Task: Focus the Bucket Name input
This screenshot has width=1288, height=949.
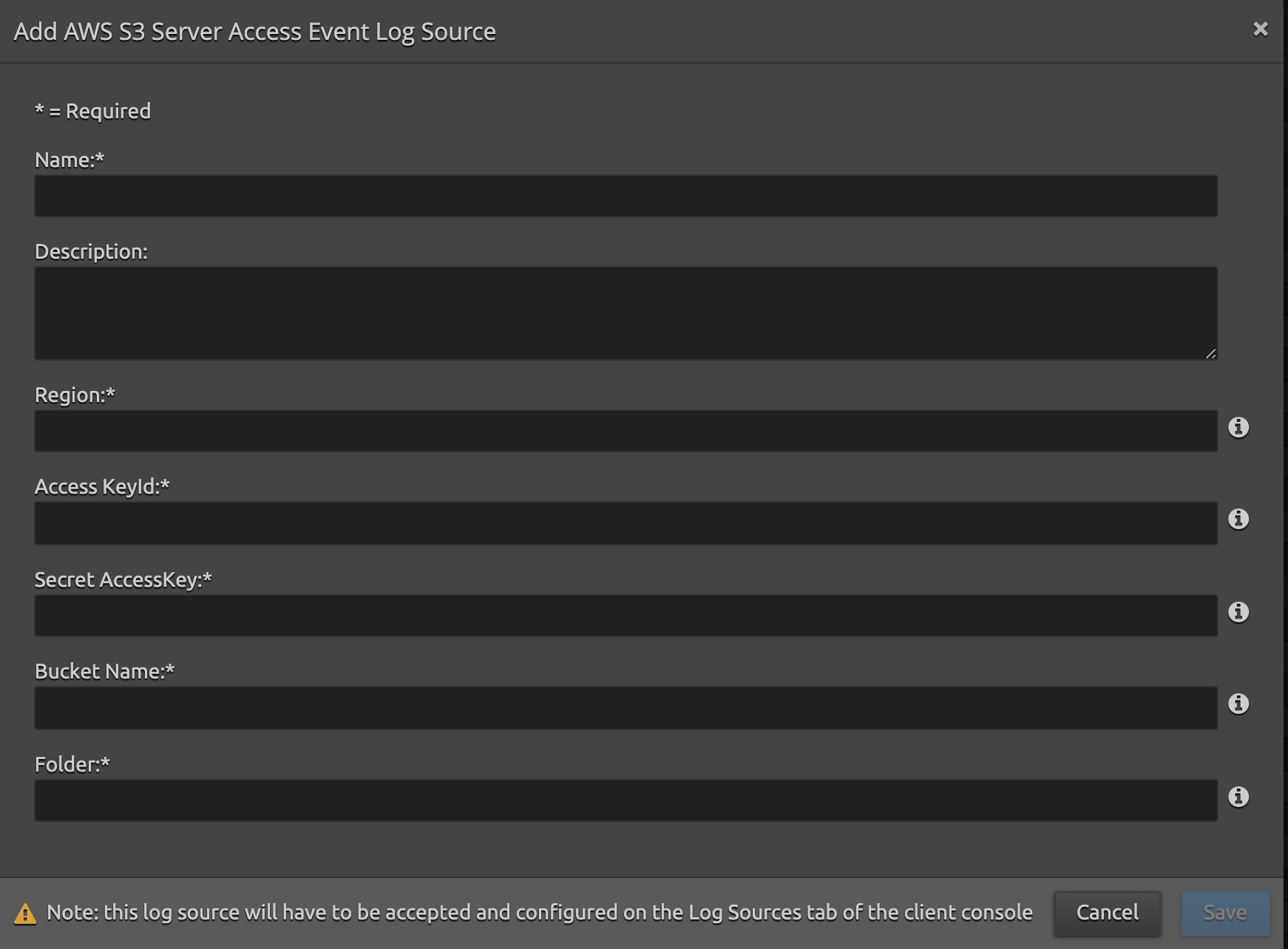Action: pos(626,708)
